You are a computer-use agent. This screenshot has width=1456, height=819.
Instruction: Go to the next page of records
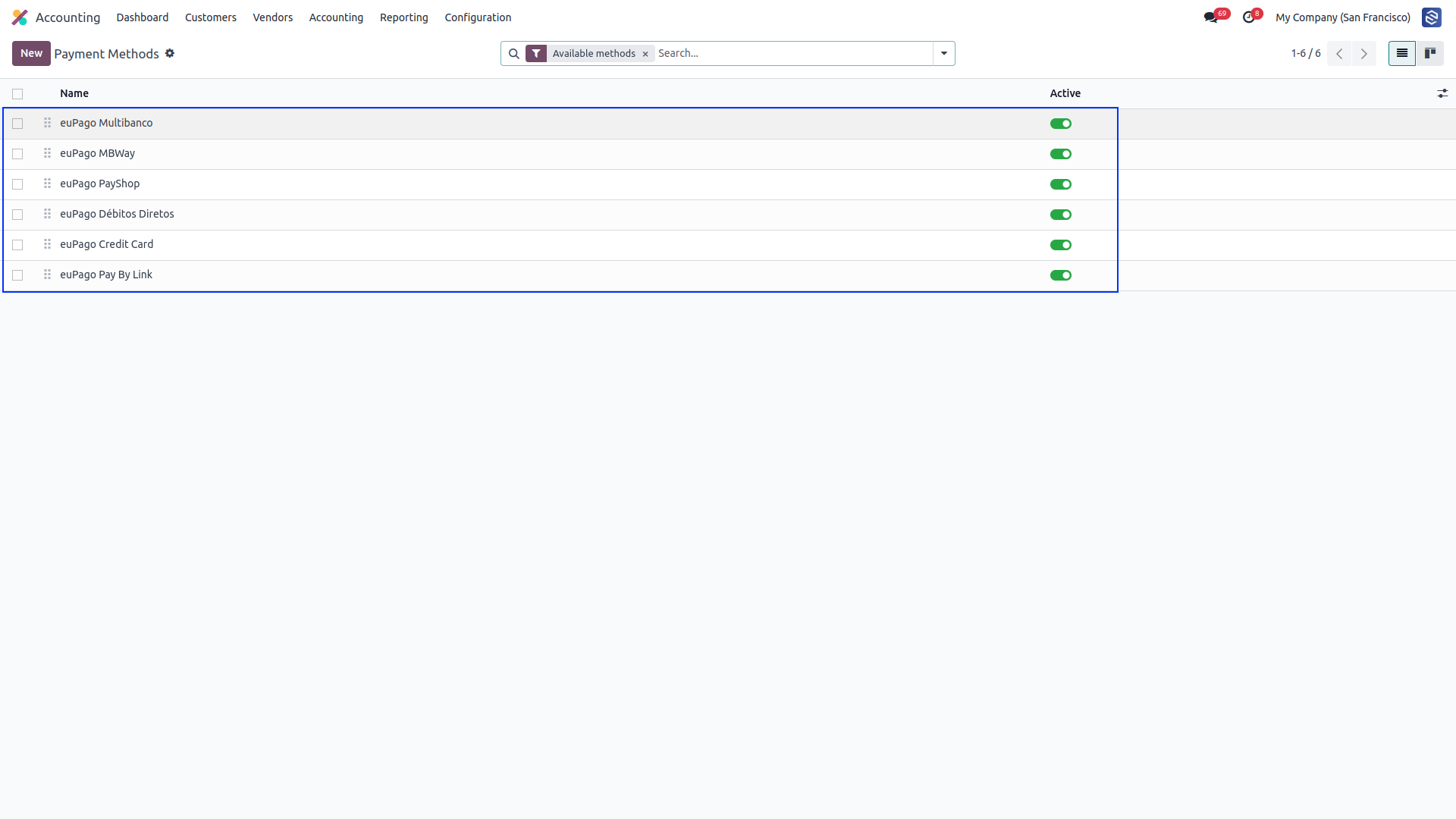(x=1363, y=54)
